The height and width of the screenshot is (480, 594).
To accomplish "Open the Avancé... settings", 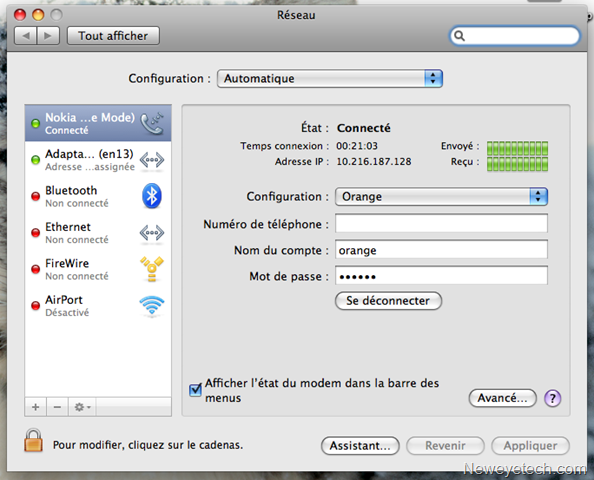I will 502,398.
